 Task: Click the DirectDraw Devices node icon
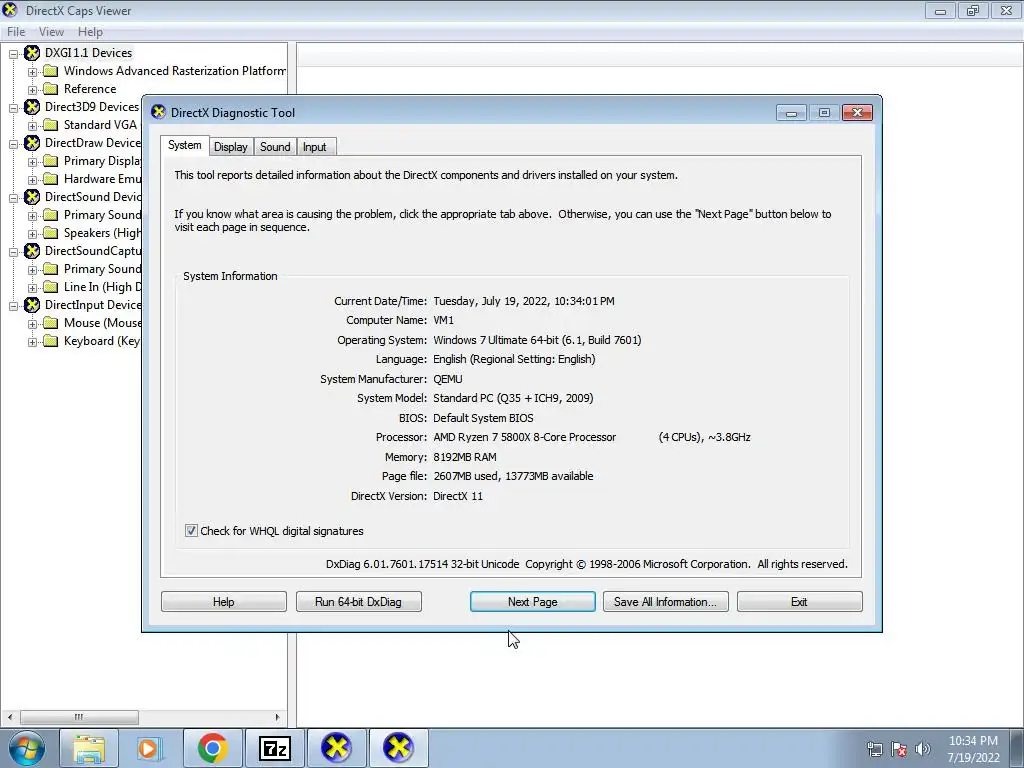(x=32, y=143)
